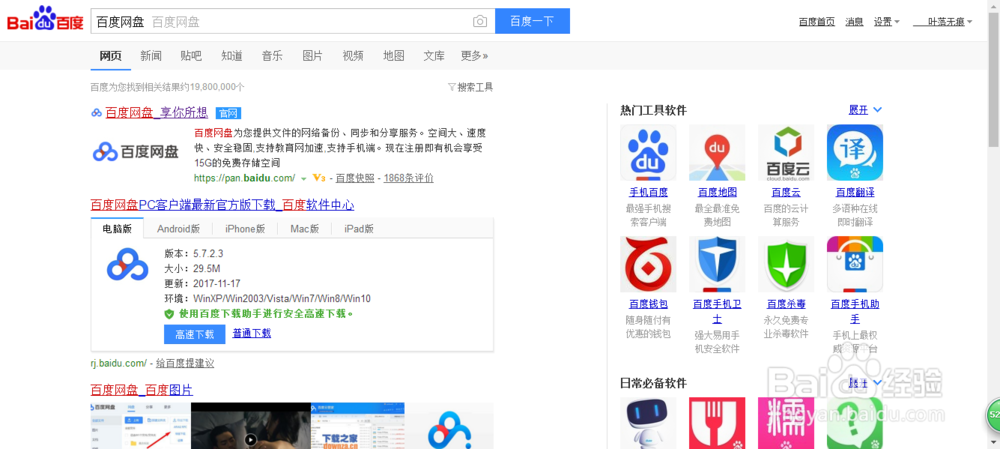Open the 百度网盘PC客户端 download result link
Screen dimensions: 1000x449
tap(223, 205)
